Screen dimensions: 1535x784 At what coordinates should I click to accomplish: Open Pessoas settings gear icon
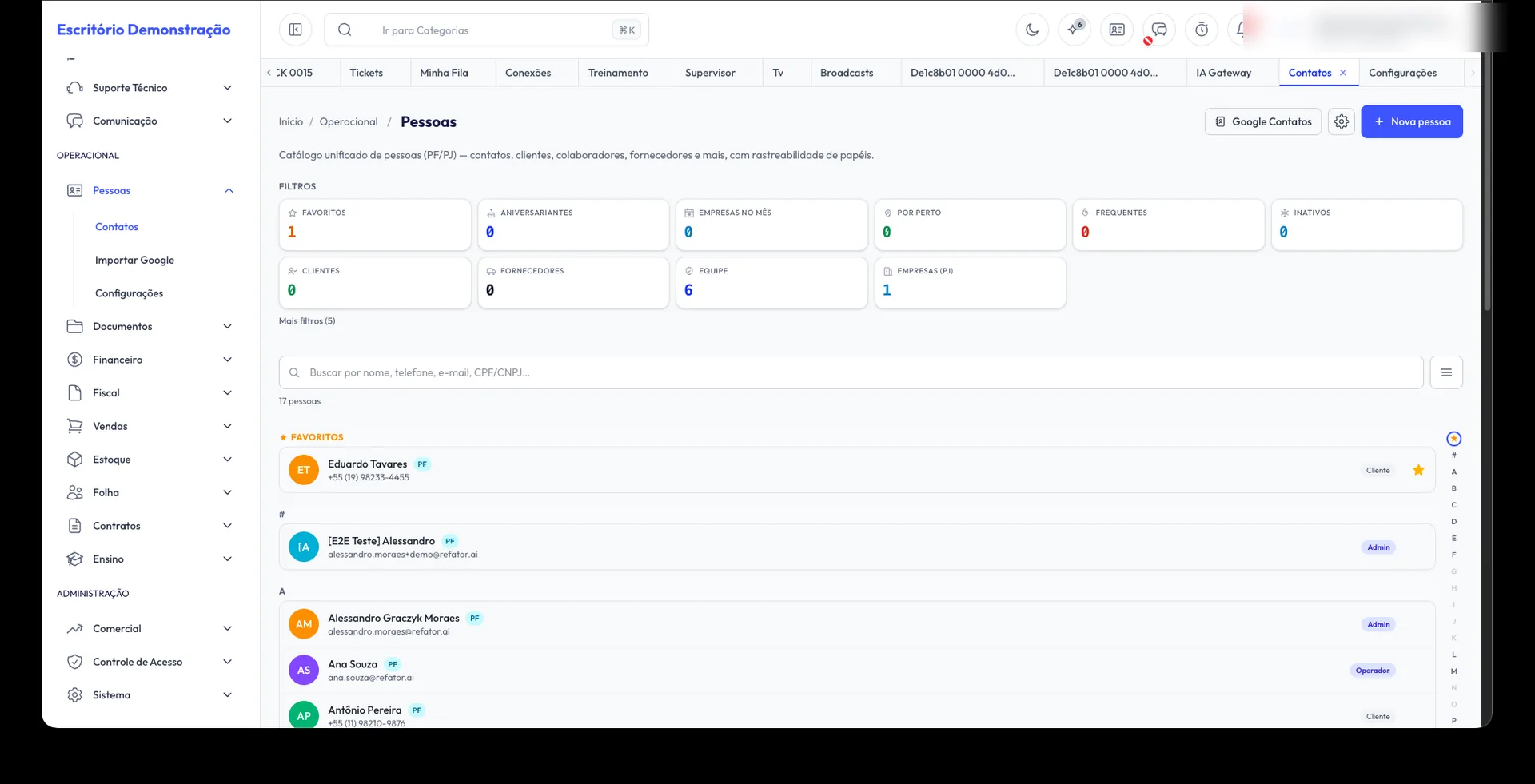point(1342,121)
